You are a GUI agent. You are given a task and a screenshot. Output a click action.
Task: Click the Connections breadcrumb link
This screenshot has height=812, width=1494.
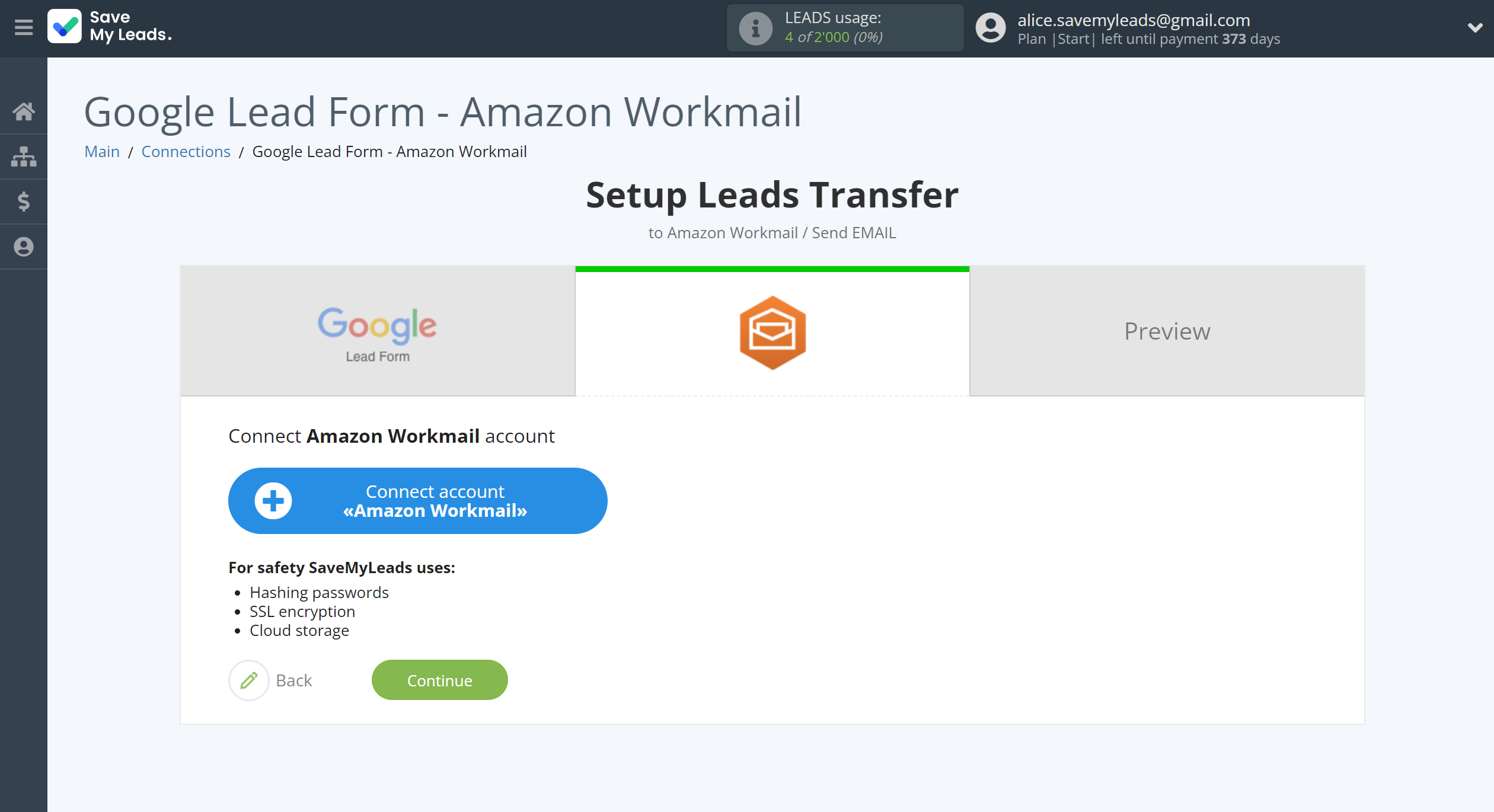coord(185,151)
